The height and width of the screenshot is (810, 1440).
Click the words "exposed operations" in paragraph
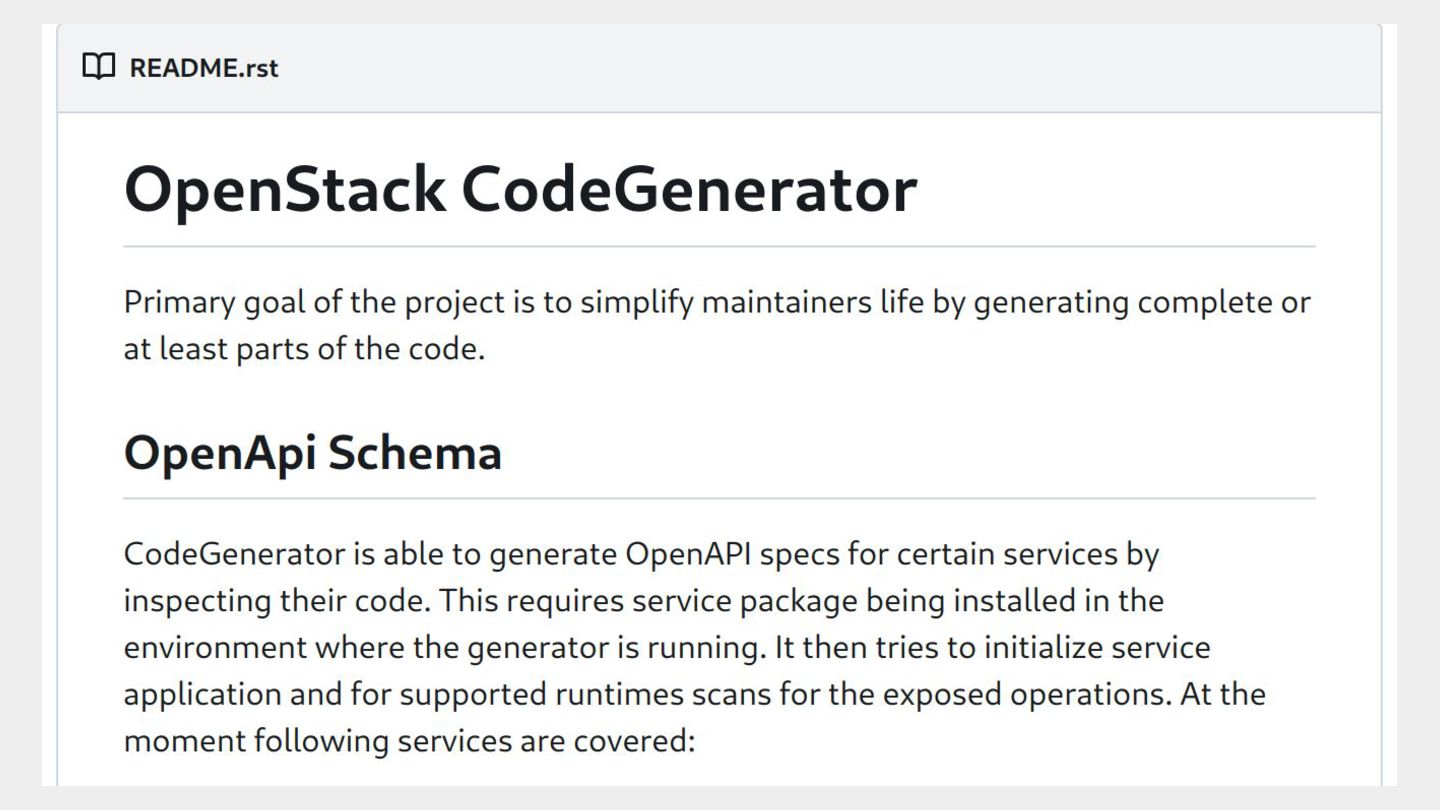pyautogui.click(x=1000, y=694)
